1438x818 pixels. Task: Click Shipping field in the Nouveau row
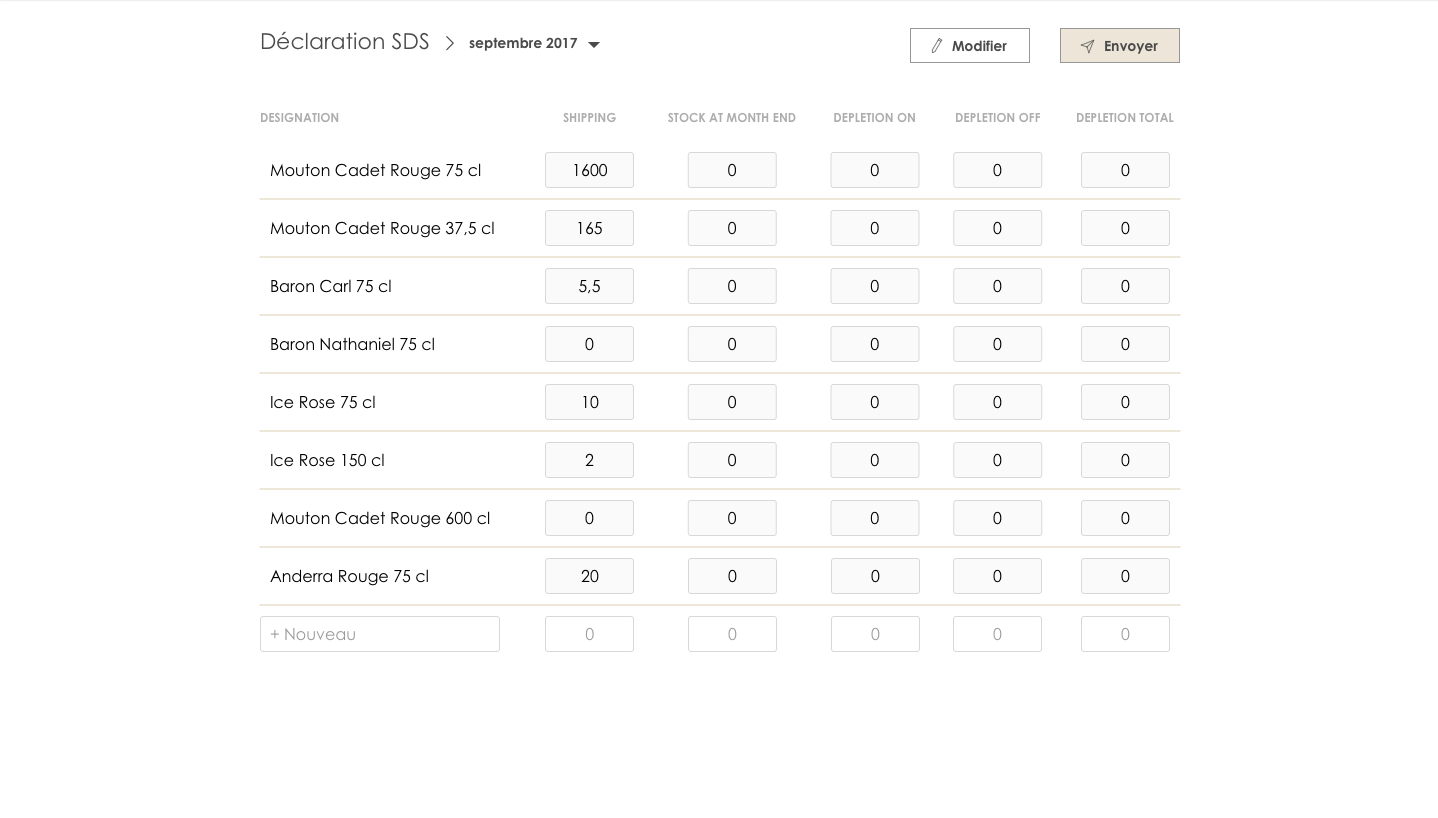pyautogui.click(x=589, y=634)
